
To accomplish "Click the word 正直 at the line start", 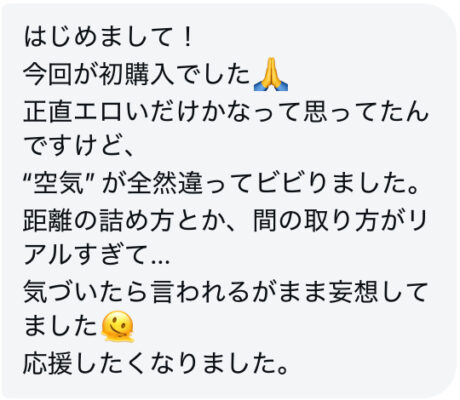I will 48,111.
